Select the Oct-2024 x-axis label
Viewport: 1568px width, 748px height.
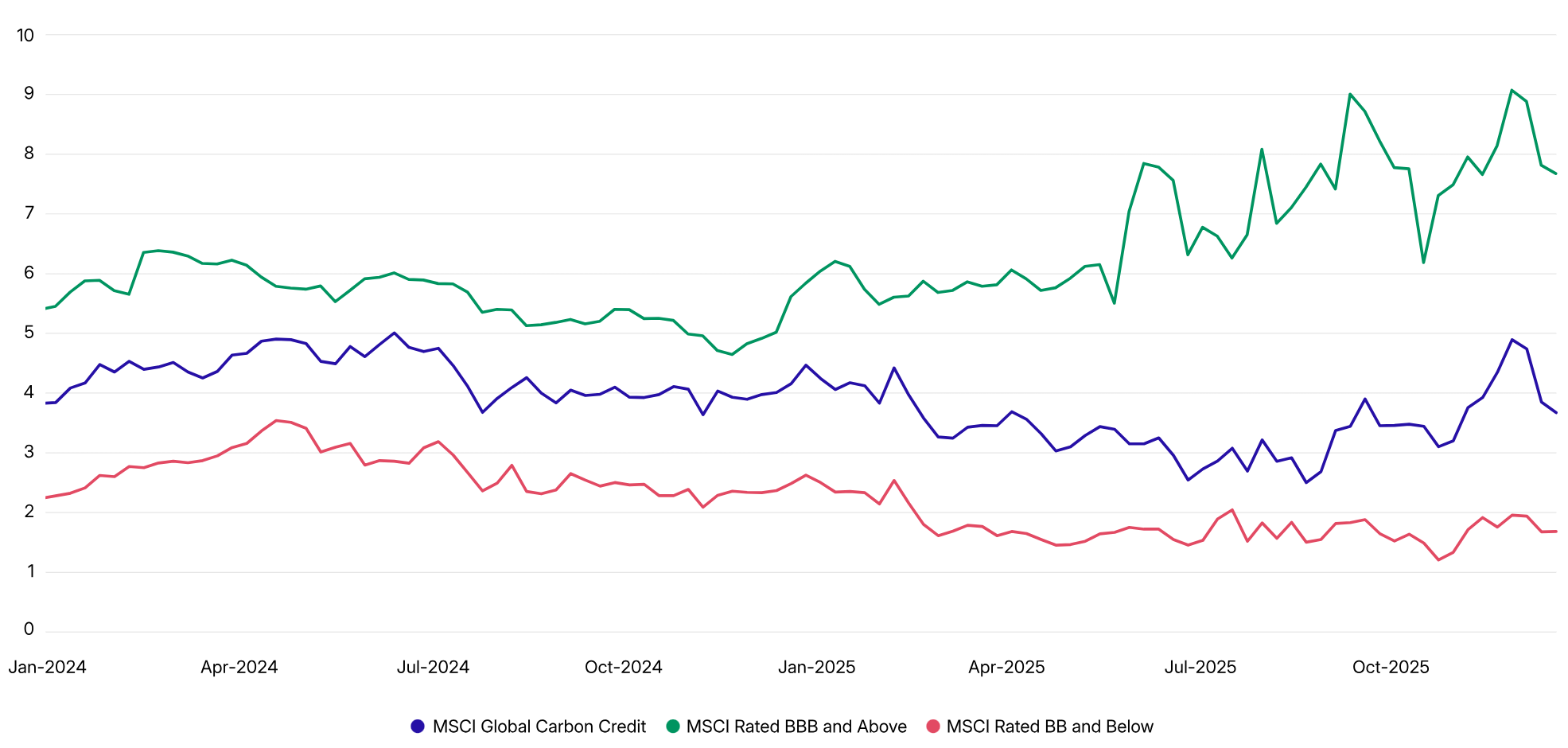tap(623, 667)
